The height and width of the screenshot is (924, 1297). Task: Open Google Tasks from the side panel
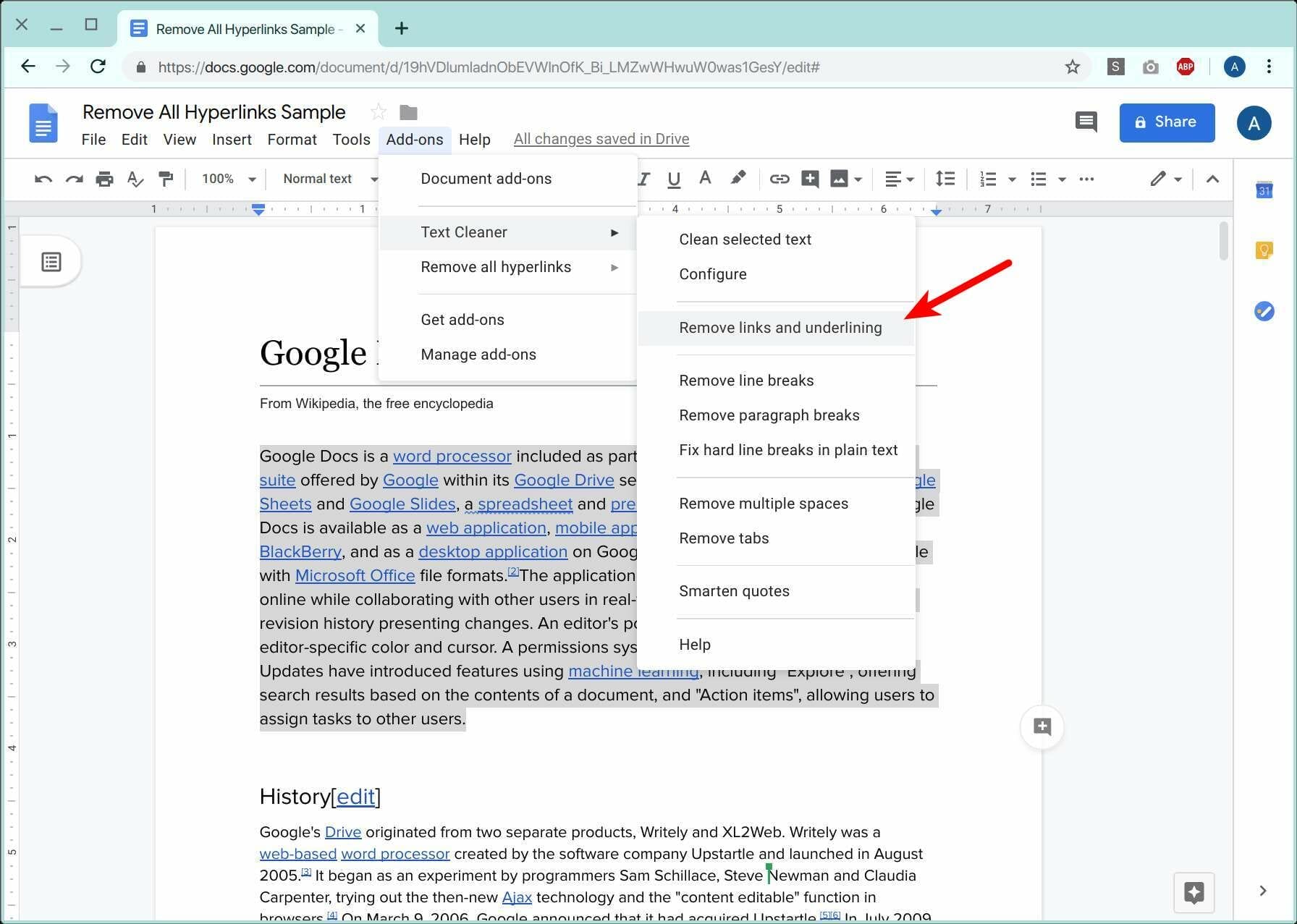pyautogui.click(x=1264, y=311)
